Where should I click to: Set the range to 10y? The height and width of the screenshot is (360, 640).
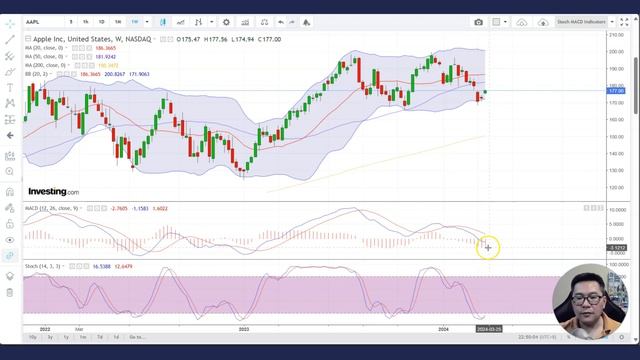pyautogui.click(x=33, y=338)
